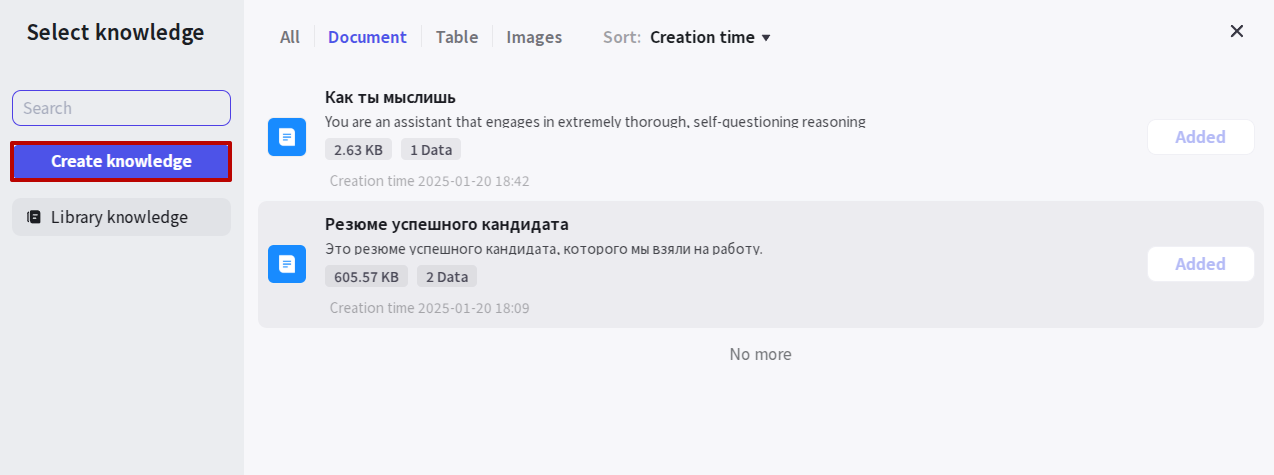Open the Creation time sort dropdown
1274x475 pixels.
click(x=710, y=37)
